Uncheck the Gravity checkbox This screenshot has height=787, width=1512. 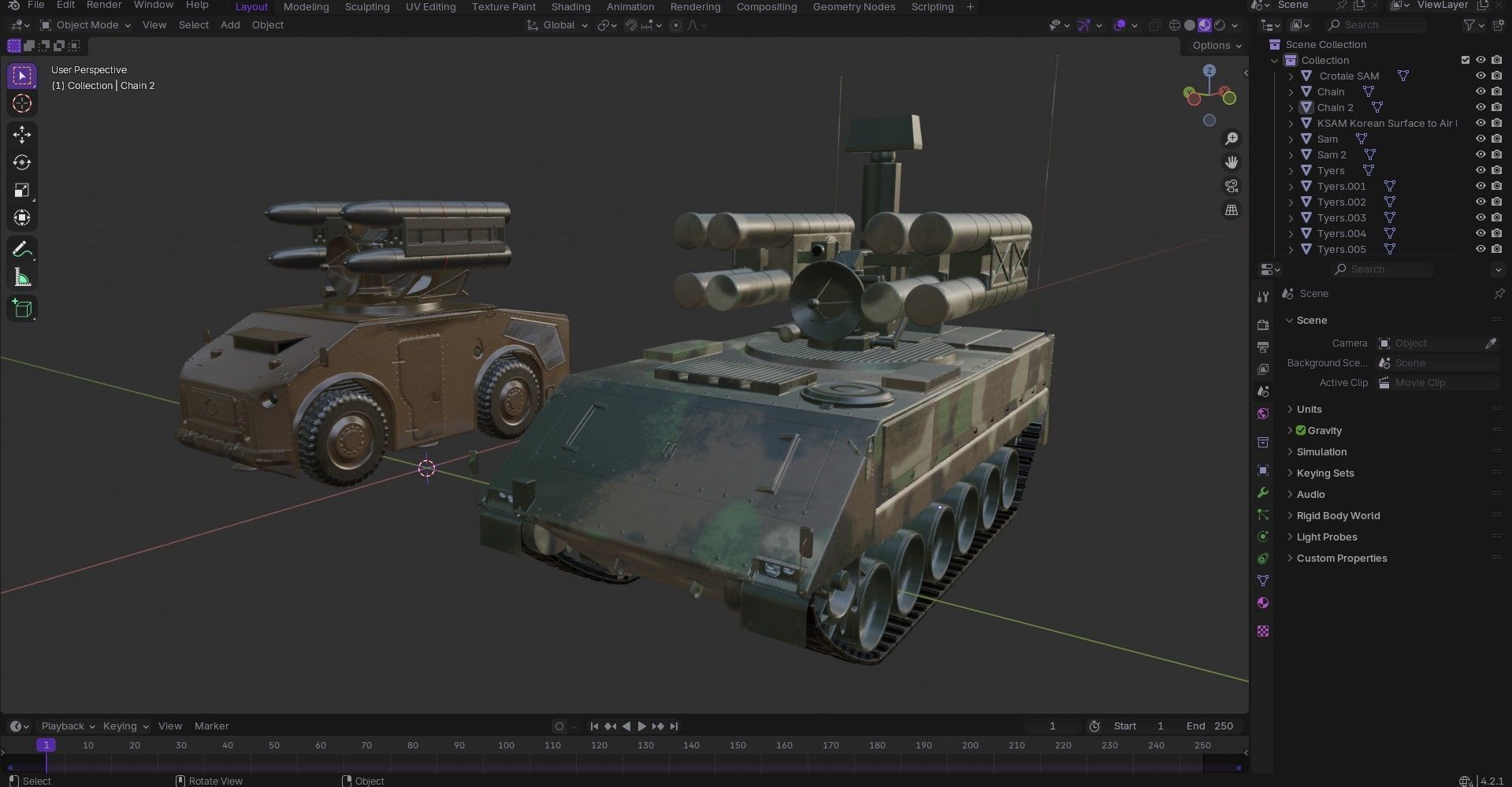click(x=1301, y=430)
